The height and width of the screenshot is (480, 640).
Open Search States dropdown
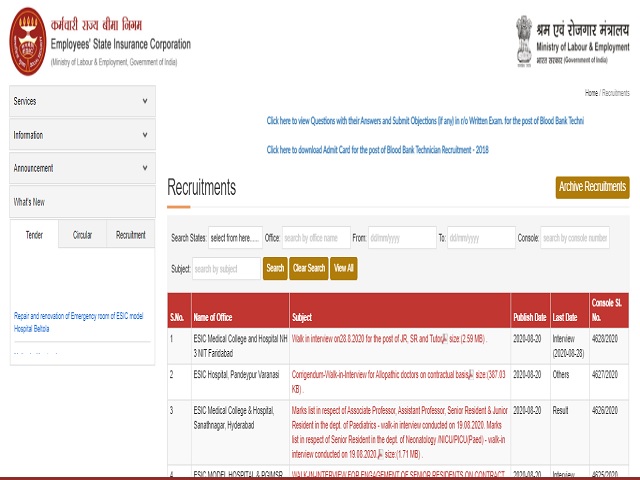[235, 238]
